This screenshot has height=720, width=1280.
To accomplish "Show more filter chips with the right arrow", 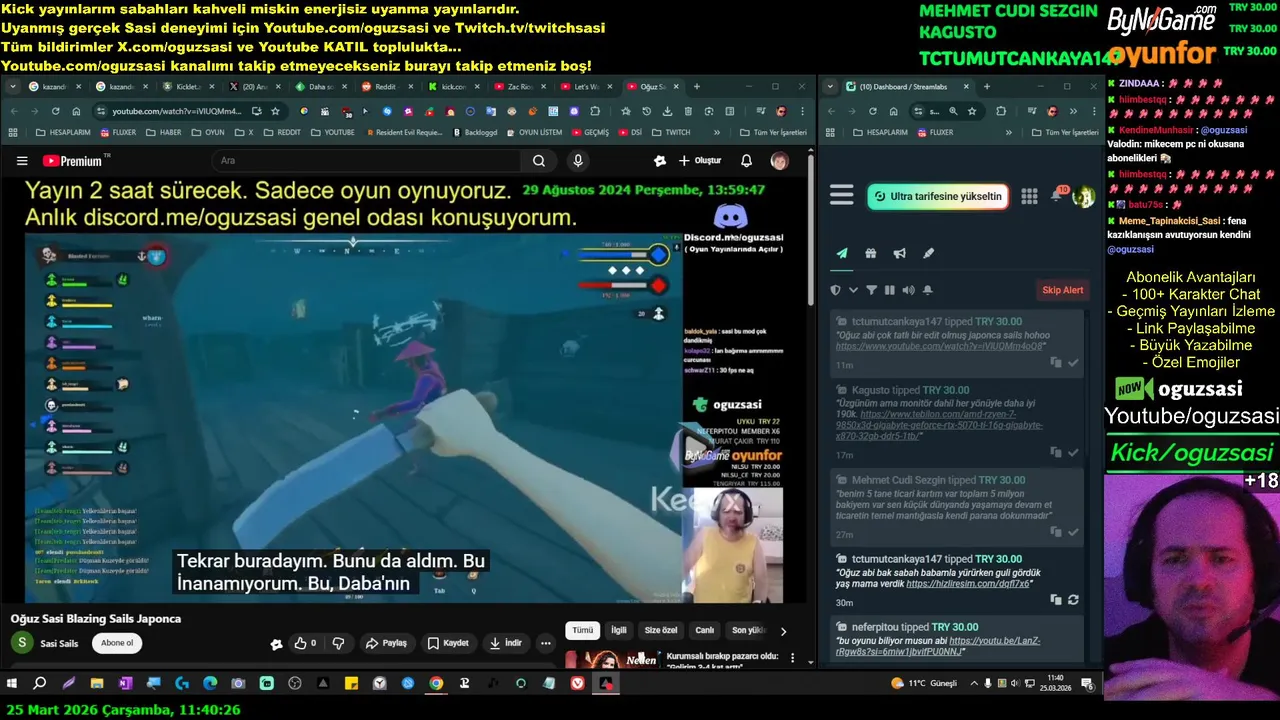I will click(783, 631).
